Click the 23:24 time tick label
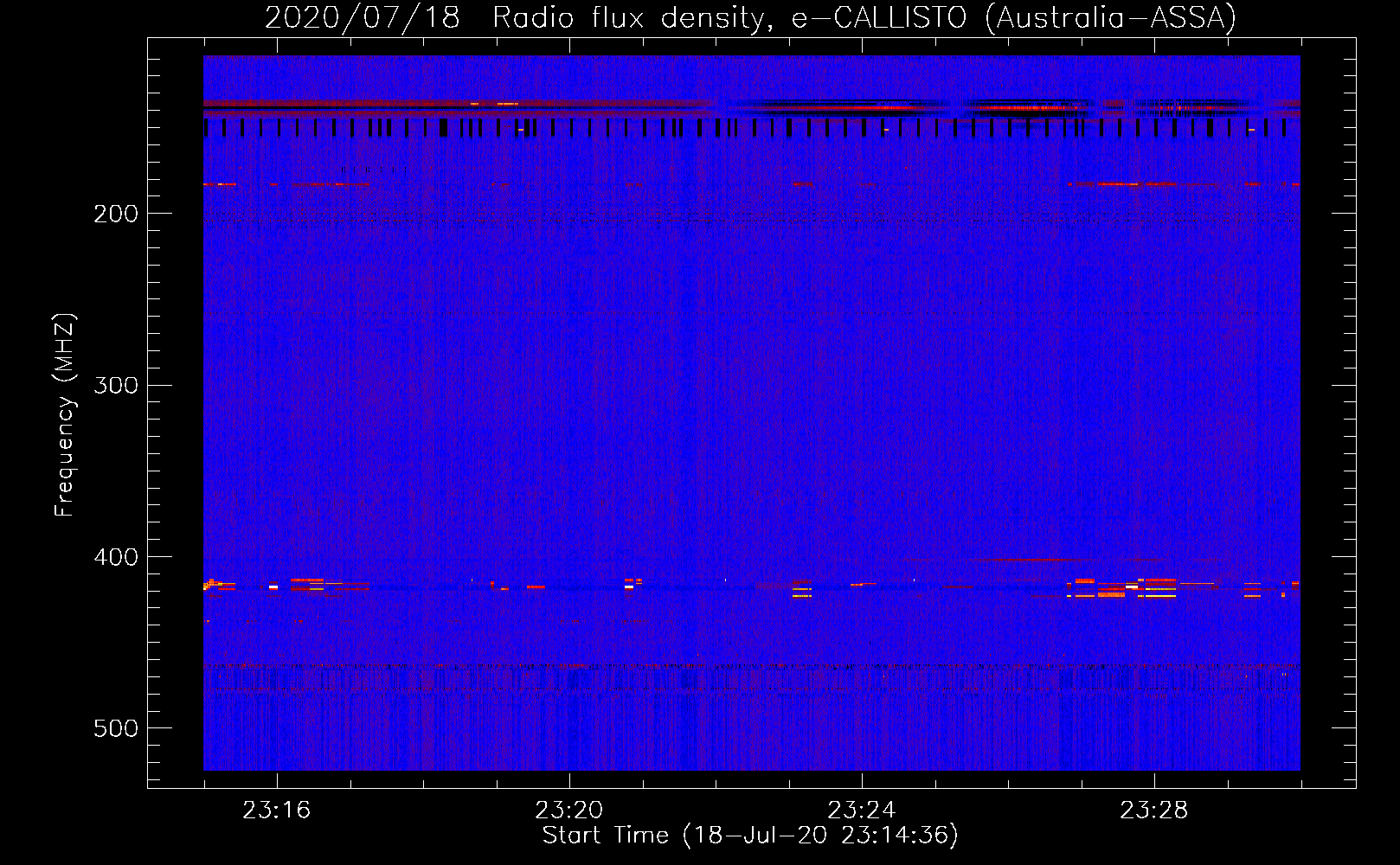Viewport: 1400px width, 865px height. tap(861, 811)
